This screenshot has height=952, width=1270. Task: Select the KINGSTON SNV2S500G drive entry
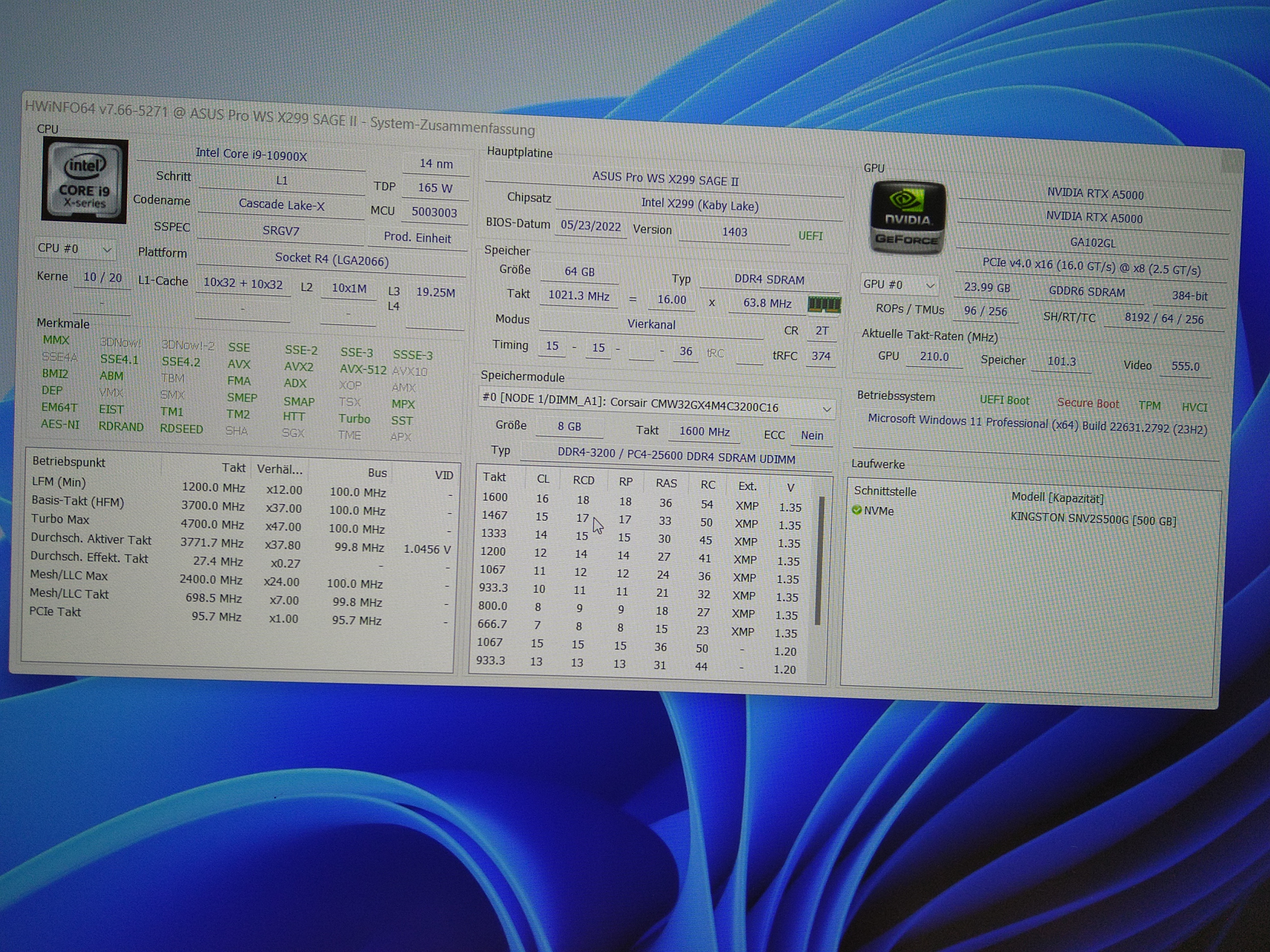click(1093, 520)
